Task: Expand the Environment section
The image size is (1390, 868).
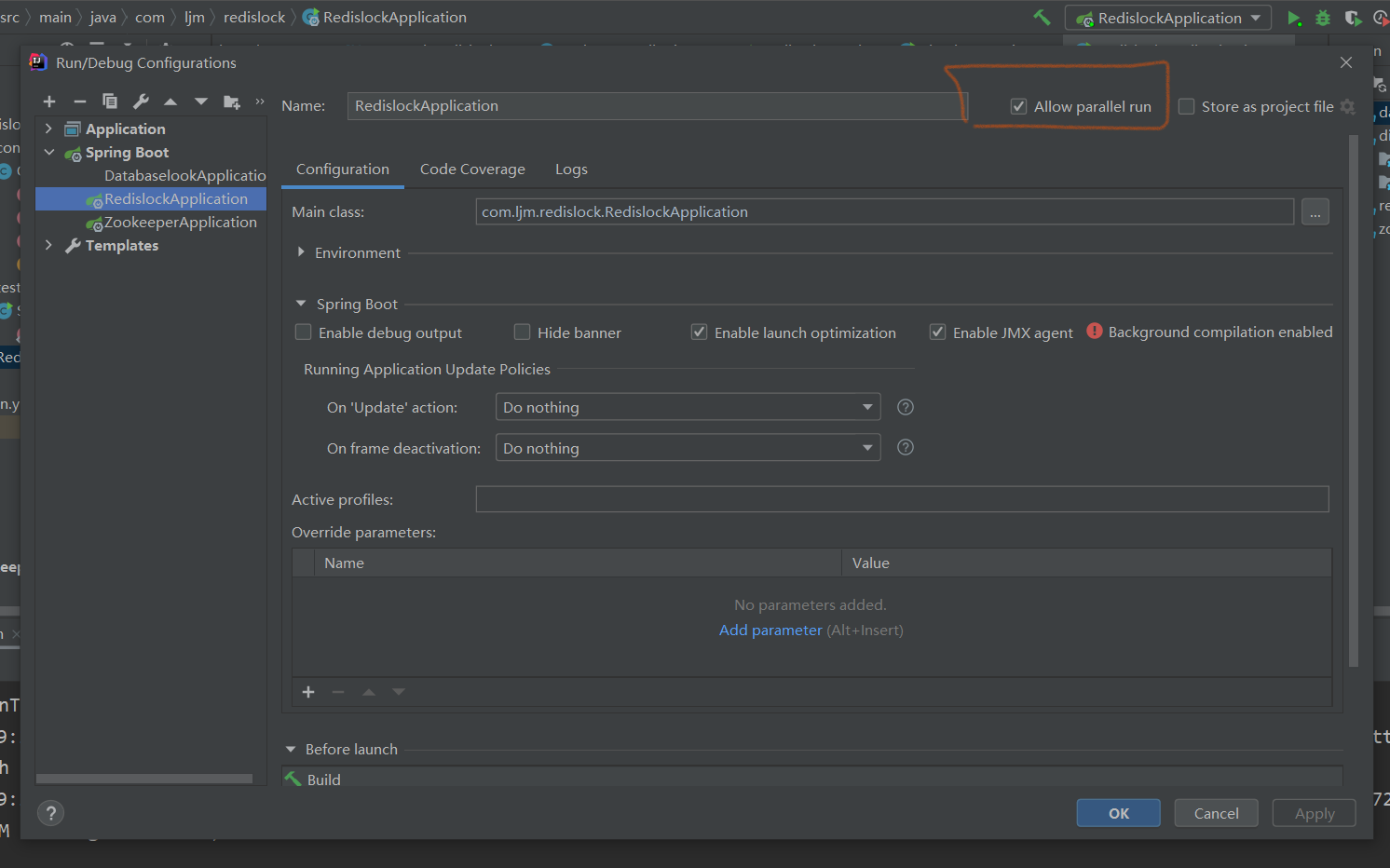Action: click(x=301, y=252)
